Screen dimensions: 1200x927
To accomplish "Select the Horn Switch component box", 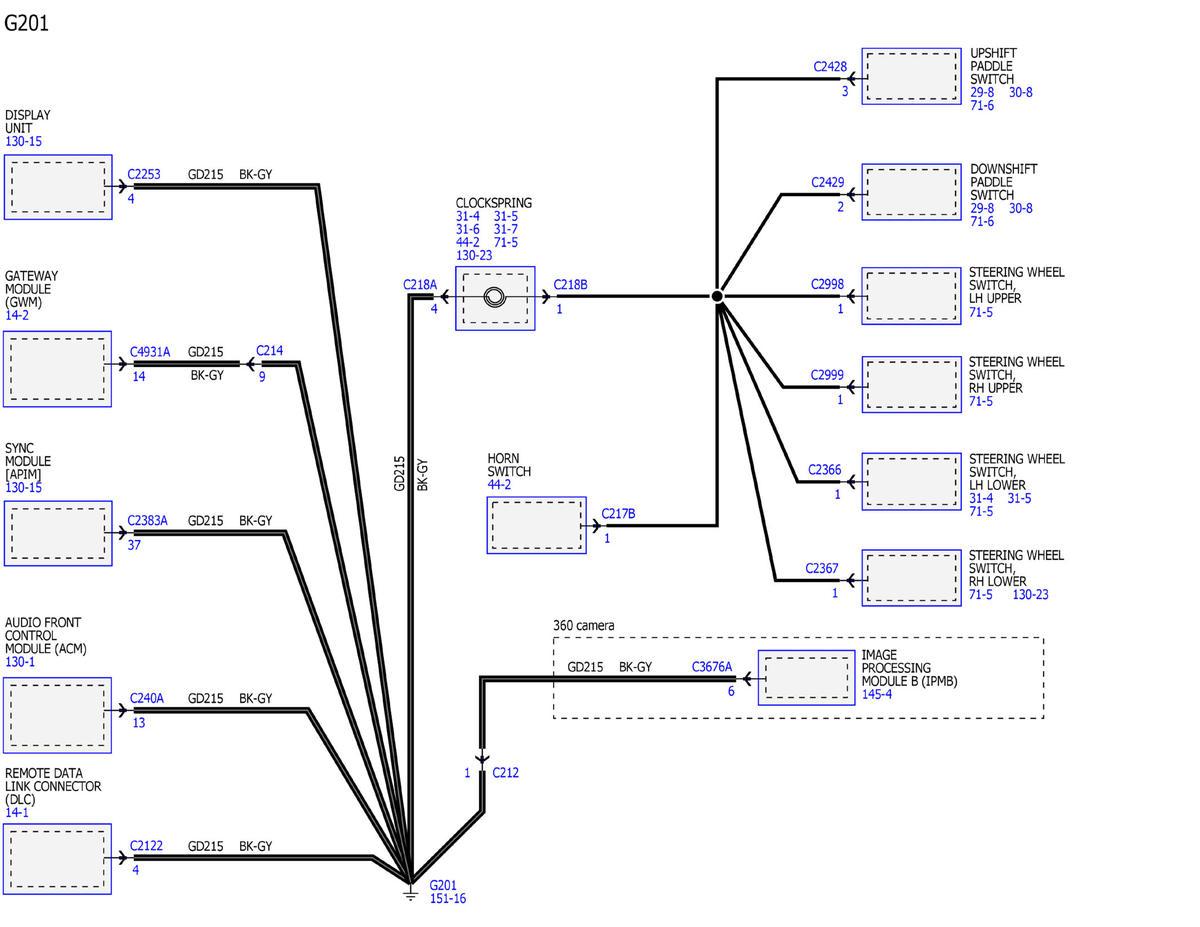I will [x=536, y=524].
